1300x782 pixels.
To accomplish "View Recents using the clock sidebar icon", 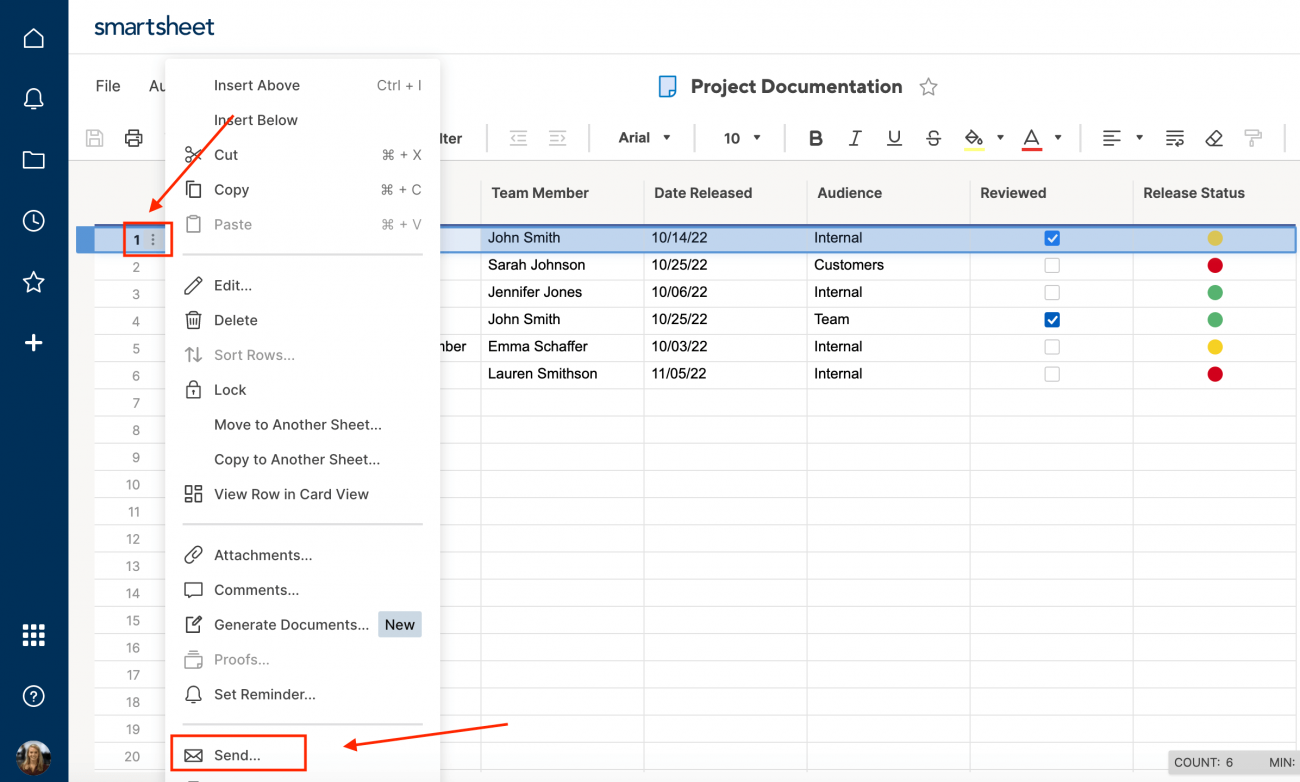I will (x=33, y=221).
